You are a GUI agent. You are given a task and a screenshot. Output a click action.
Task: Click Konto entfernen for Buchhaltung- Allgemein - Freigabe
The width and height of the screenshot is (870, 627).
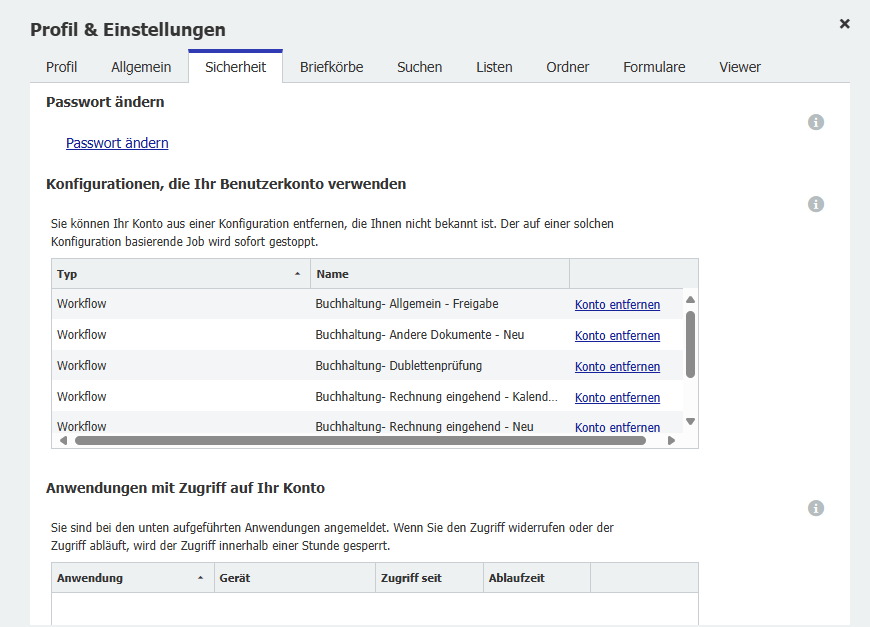[617, 304]
